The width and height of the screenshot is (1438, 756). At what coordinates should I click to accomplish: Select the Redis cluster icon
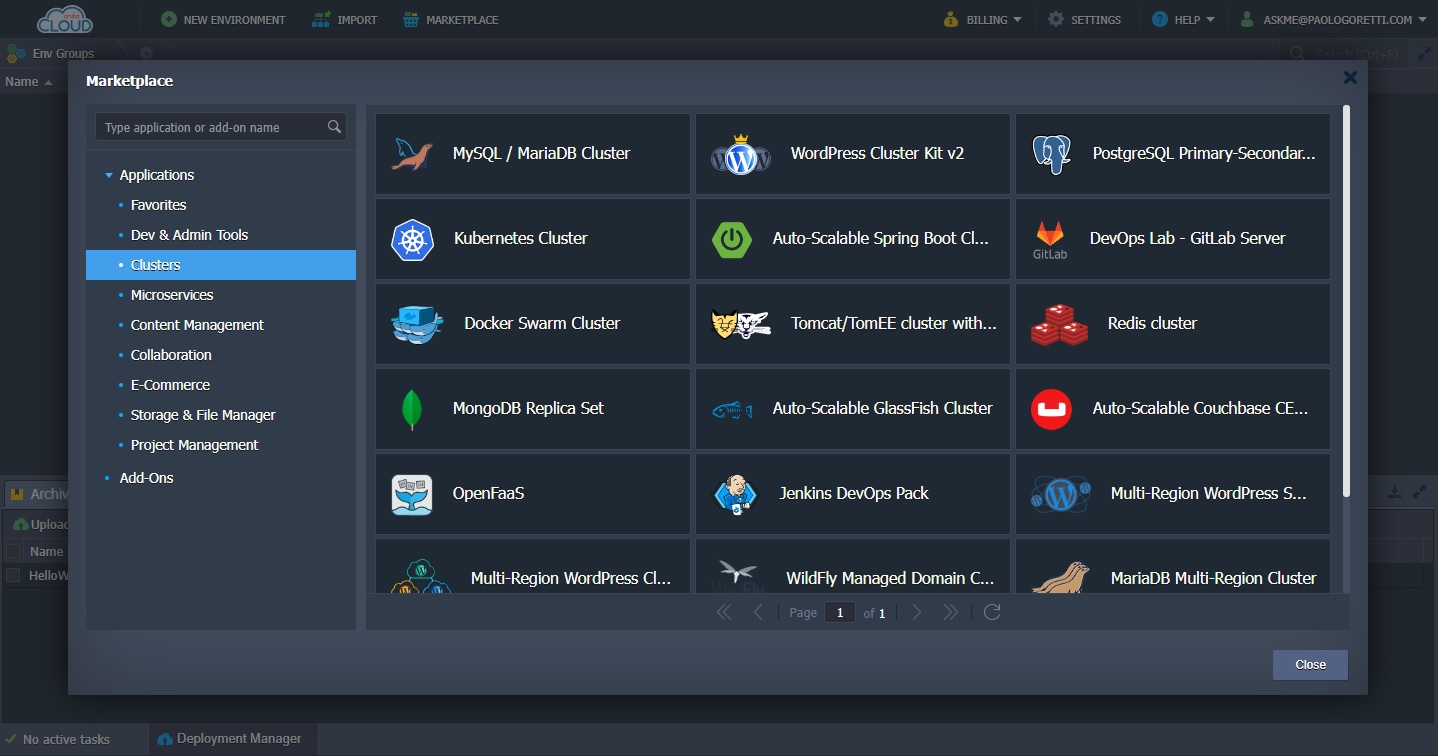coord(1057,323)
